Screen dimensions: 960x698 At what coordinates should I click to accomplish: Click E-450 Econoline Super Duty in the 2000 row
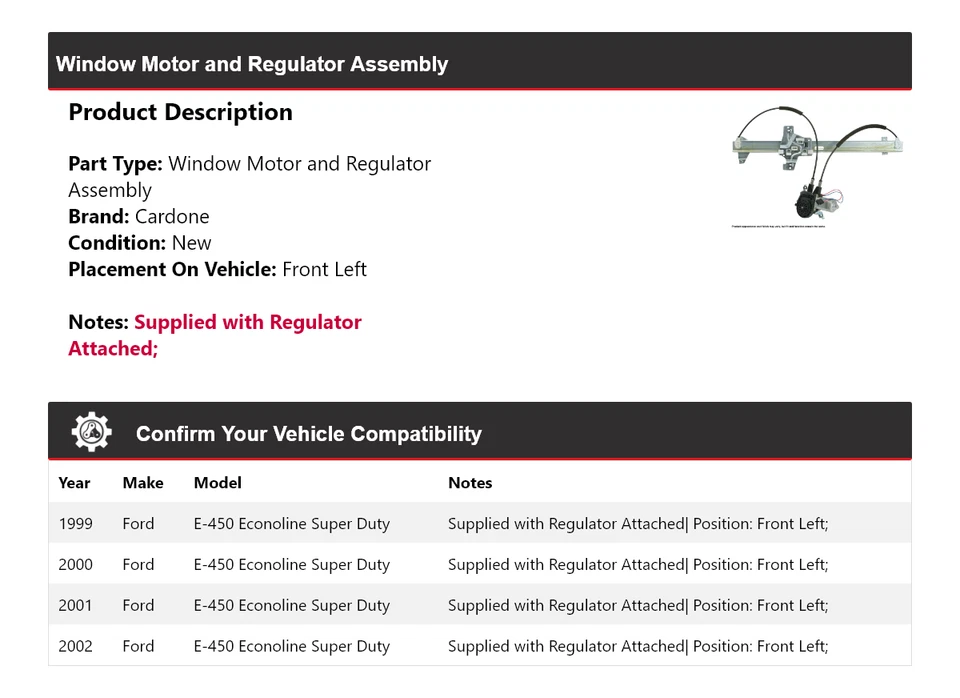(291, 565)
